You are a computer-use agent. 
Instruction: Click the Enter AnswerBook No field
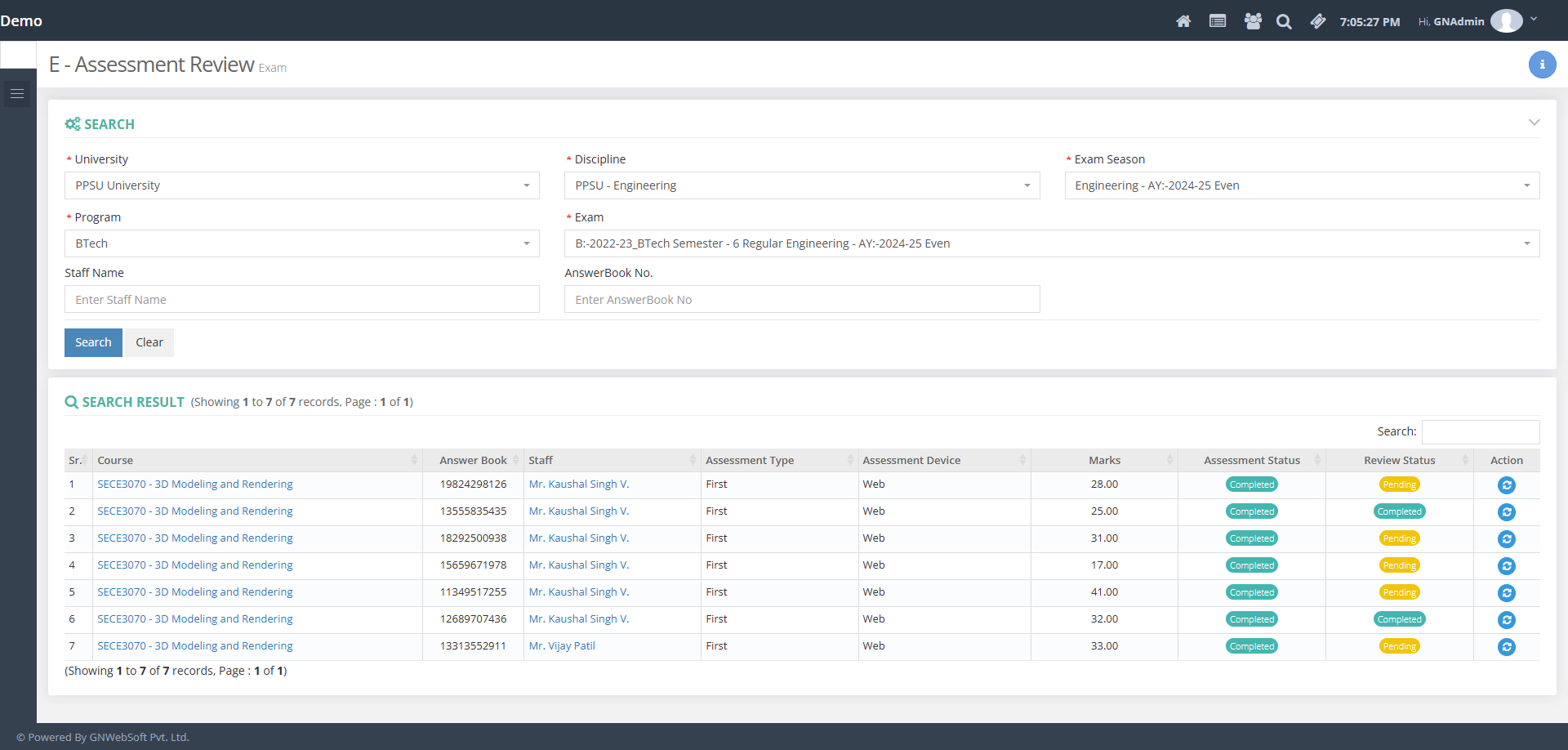(x=801, y=300)
